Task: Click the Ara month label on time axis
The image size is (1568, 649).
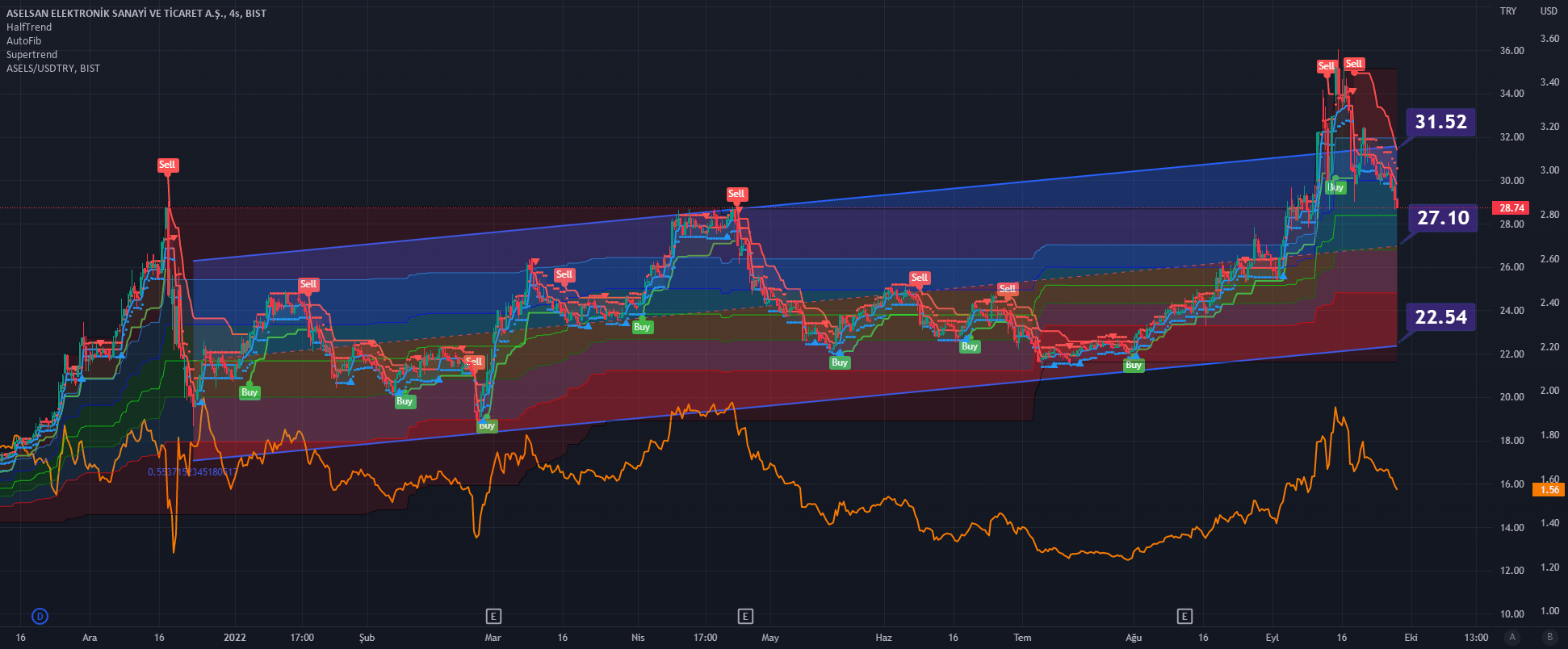Action: pyautogui.click(x=90, y=638)
